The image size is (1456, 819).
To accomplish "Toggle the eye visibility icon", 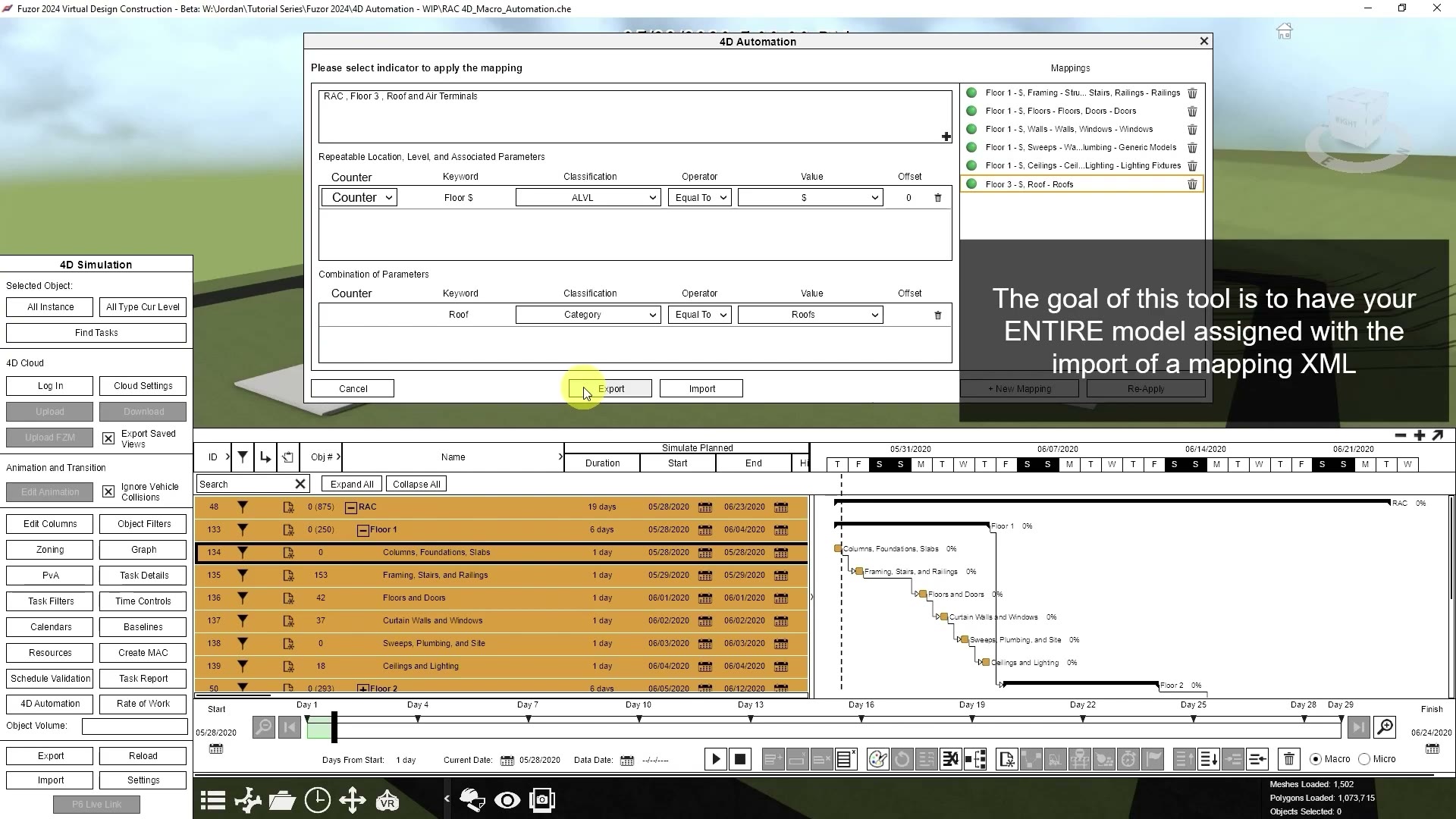I will tap(507, 800).
